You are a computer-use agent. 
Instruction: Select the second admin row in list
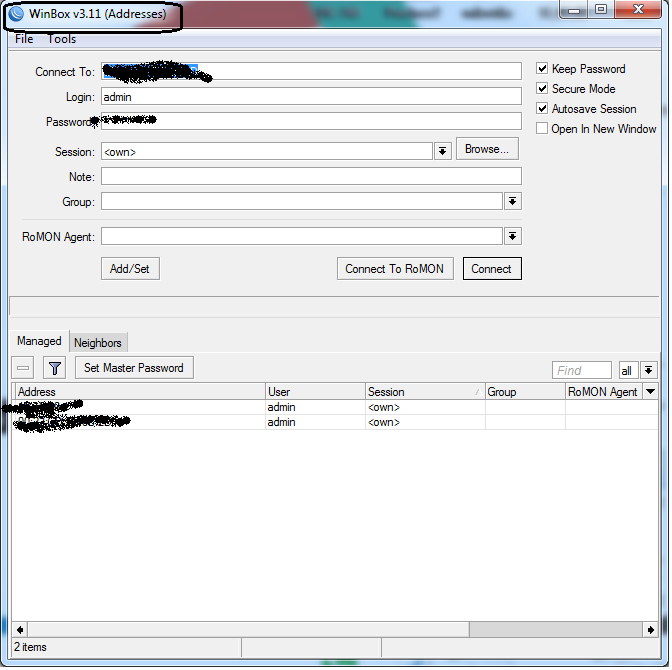tap(335, 423)
